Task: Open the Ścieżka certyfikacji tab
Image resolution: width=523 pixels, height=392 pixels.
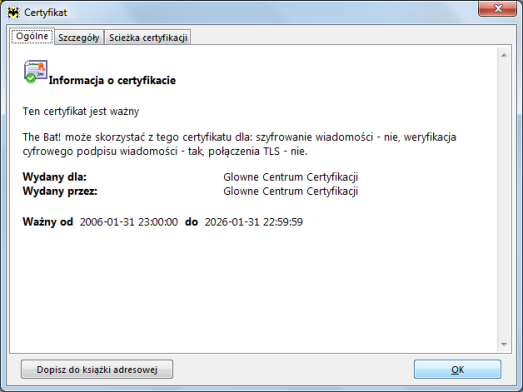Action: [x=148, y=37]
